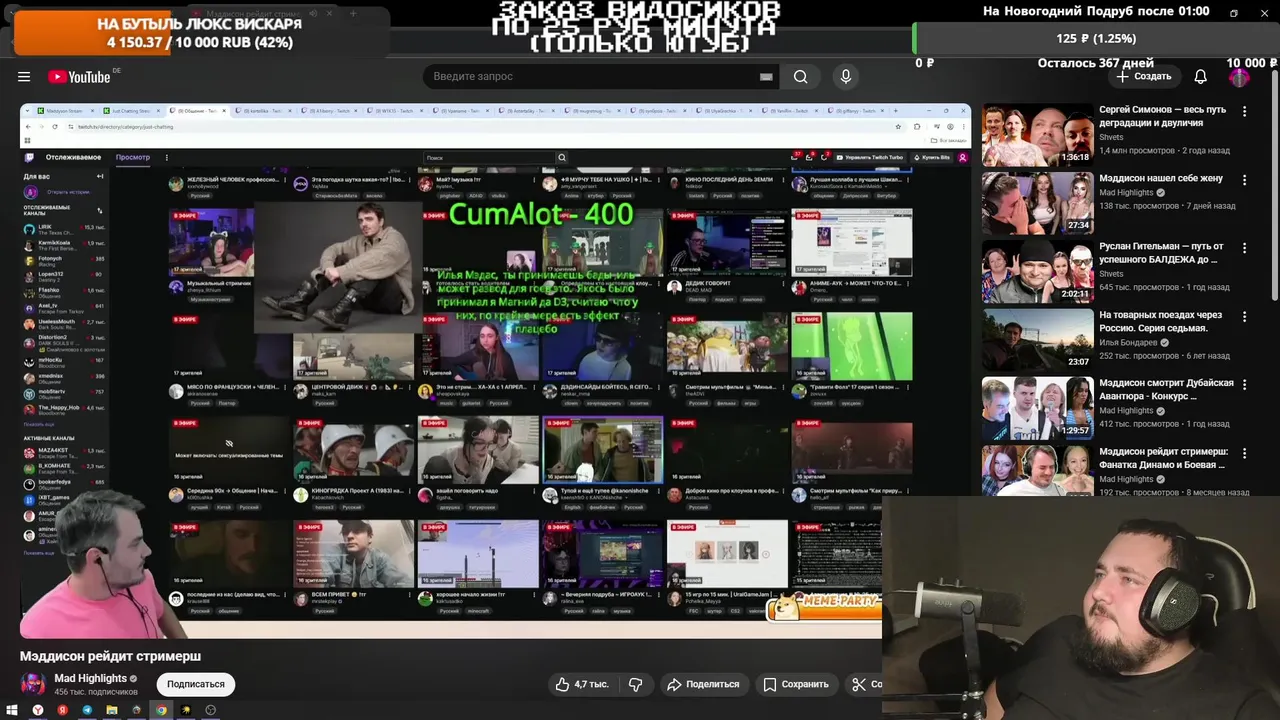Open Shvets channel under Сергей Симонов video
The height and width of the screenshot is (720, 1280).
tap(1111, 137)
